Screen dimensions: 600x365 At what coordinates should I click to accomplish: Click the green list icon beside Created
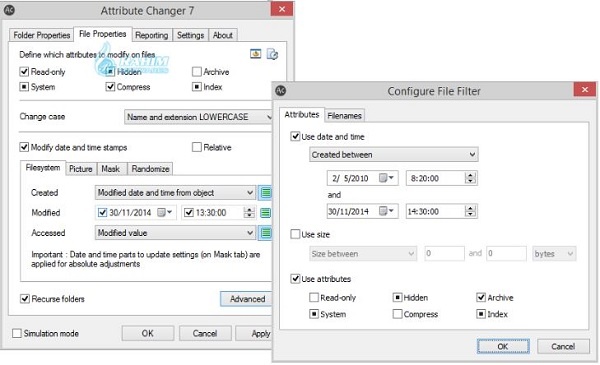[x=266, y=192]
